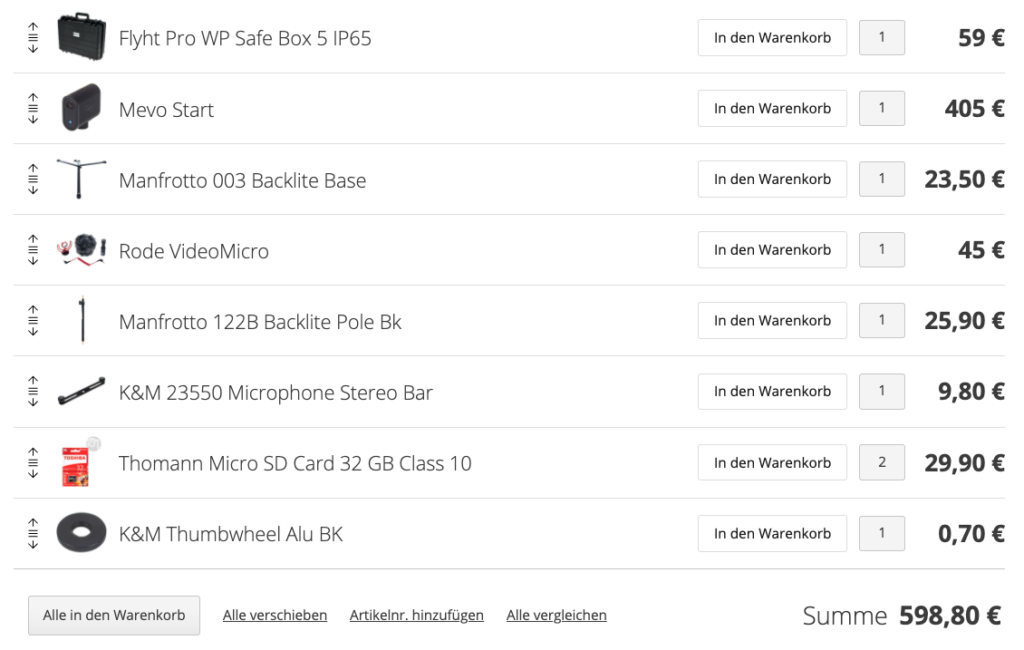Image resolution: width=1024 pixels, height=650 pixels.
Task: Click the Summe 598,80 € total
Action: [x=902, y=616]
